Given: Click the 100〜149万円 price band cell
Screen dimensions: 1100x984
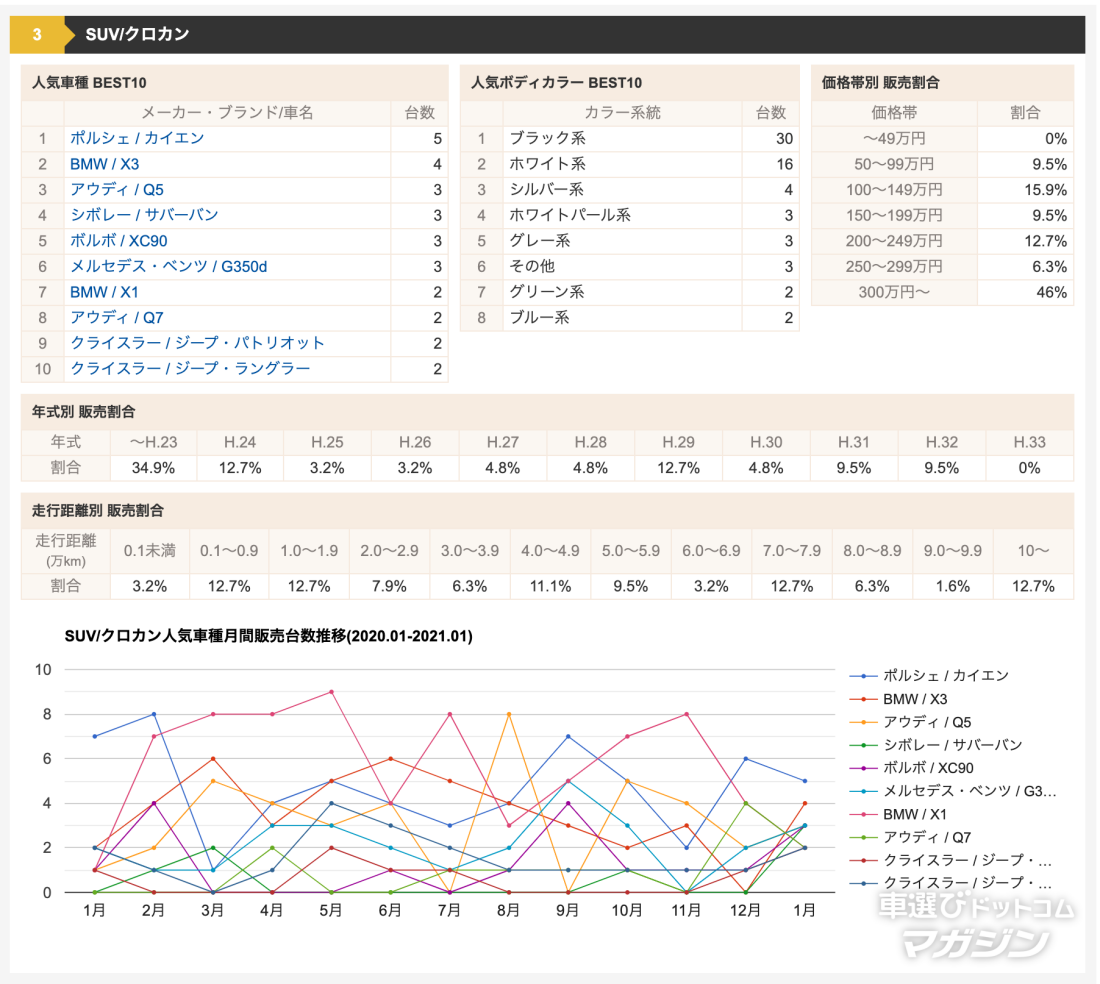Looking at the screenshot, I should click(894, 190).
